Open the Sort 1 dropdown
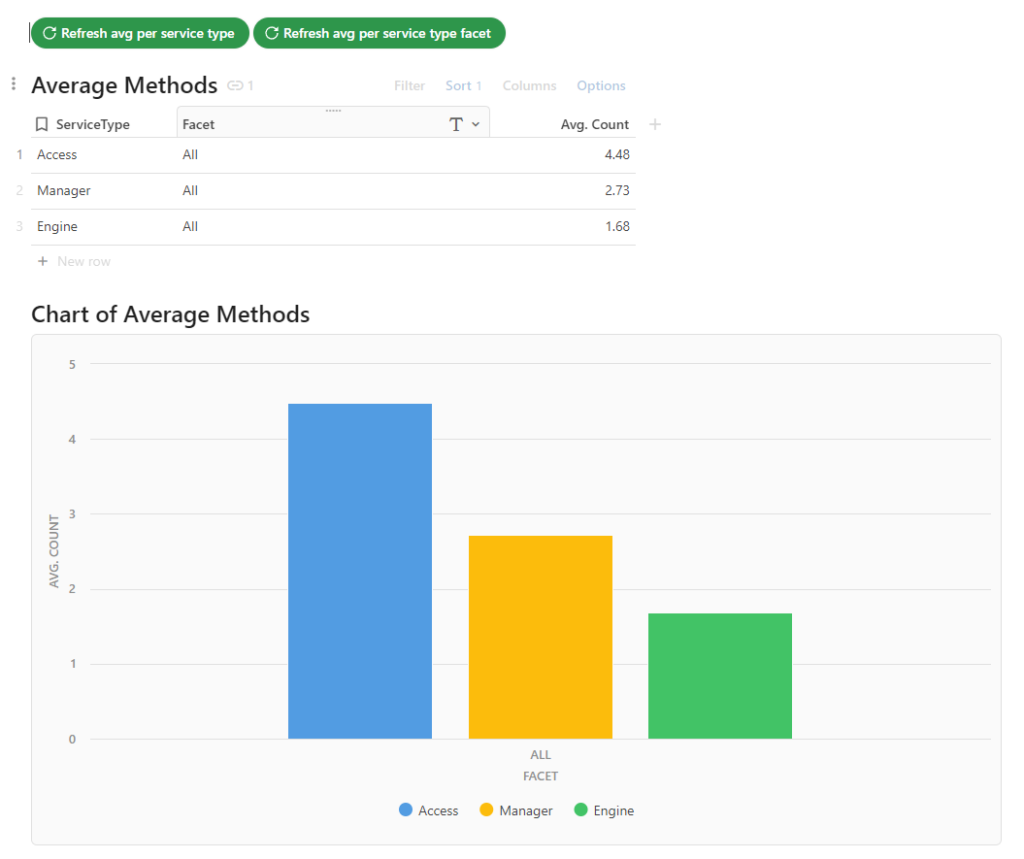This screenshot has height=859, width=1024. [463, 86]
